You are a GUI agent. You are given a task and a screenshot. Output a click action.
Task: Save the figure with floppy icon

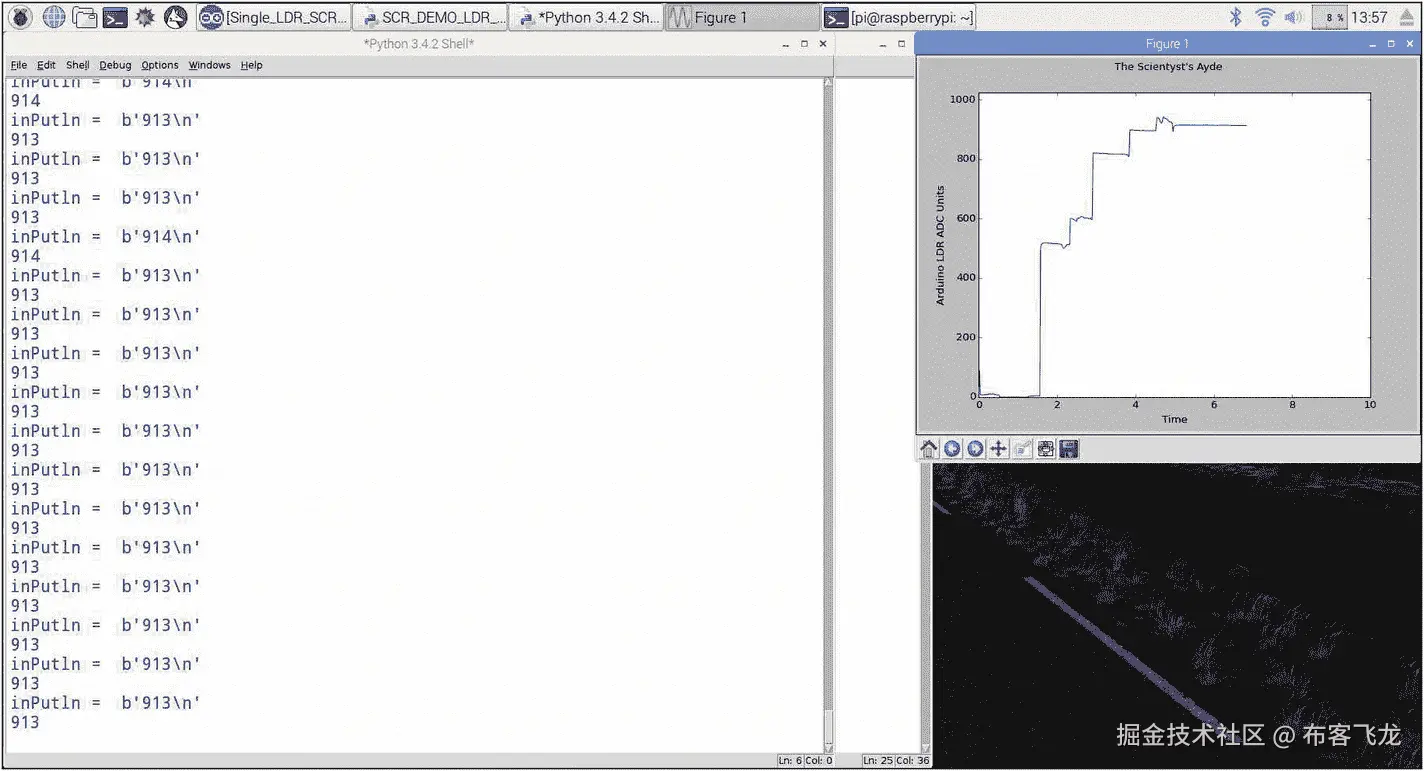click(1069, 449)
